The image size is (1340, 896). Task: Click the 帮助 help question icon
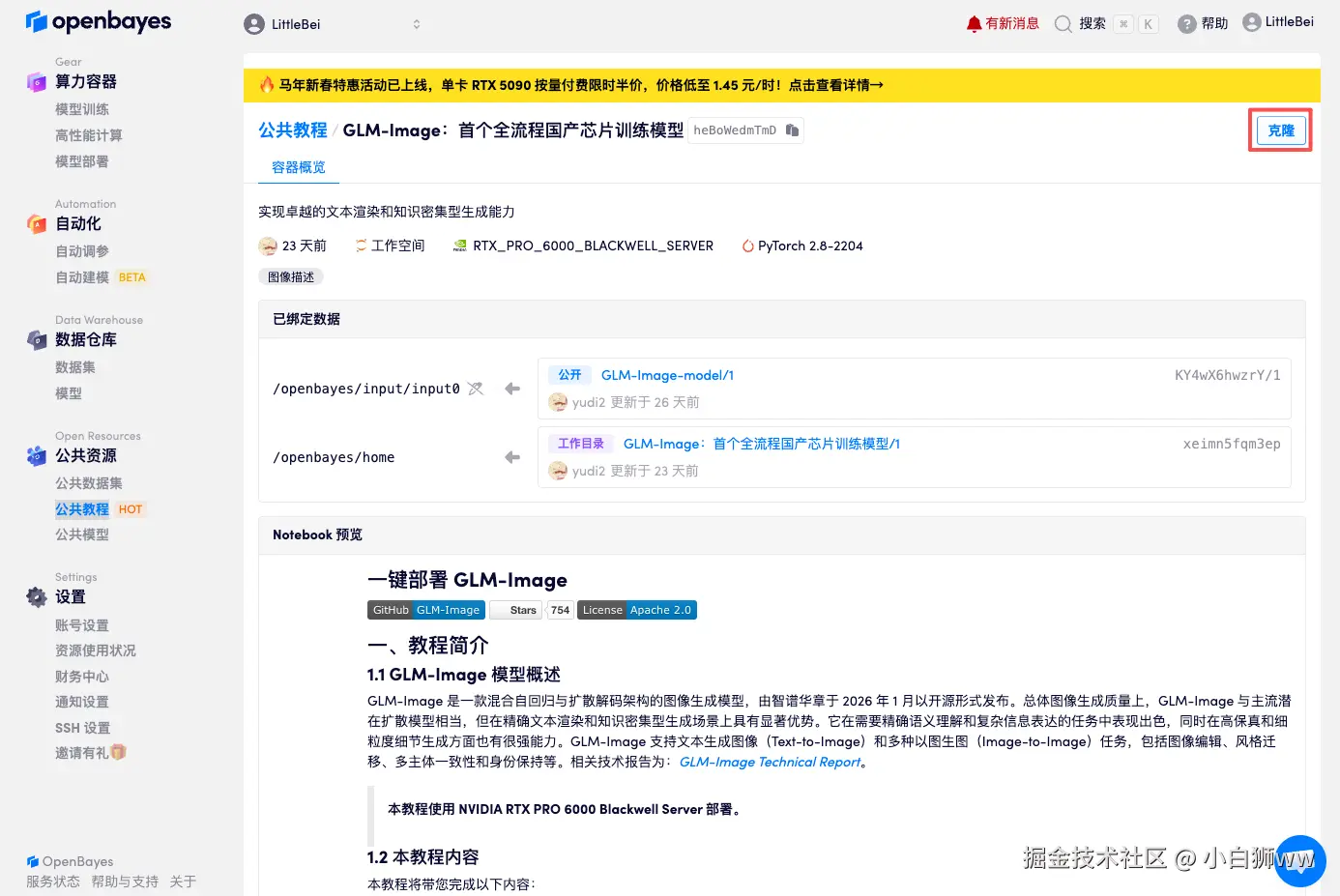pyautogui.click(x=1186, y=24)
